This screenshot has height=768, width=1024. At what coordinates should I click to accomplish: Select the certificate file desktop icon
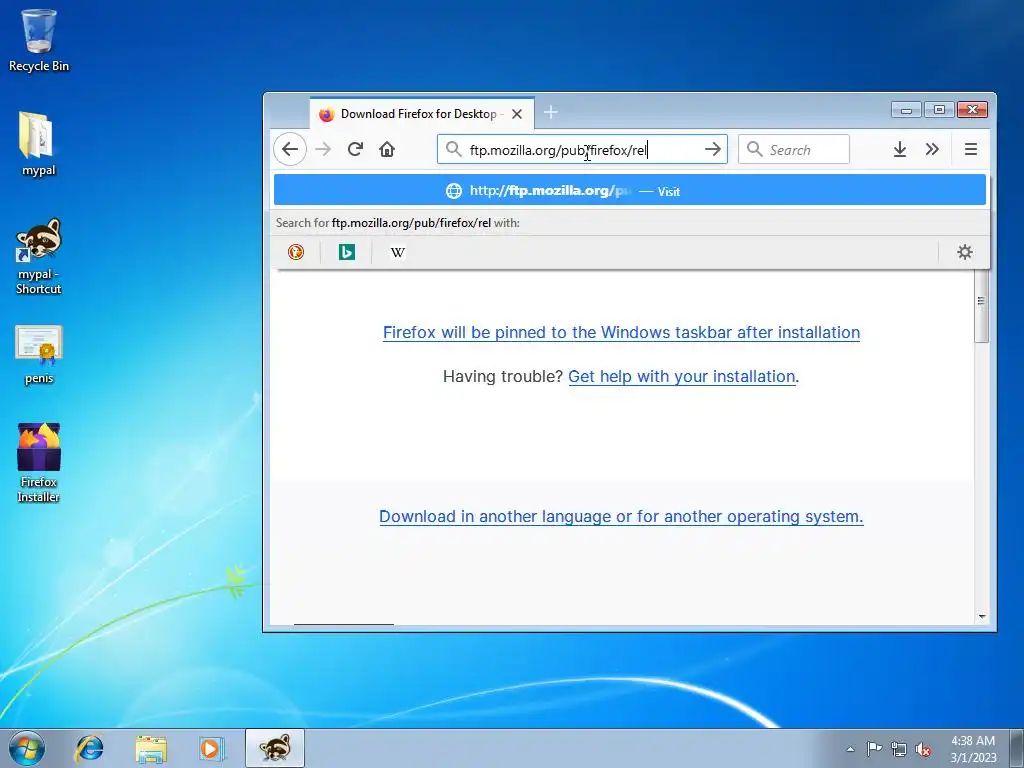(x=39, y=354)
